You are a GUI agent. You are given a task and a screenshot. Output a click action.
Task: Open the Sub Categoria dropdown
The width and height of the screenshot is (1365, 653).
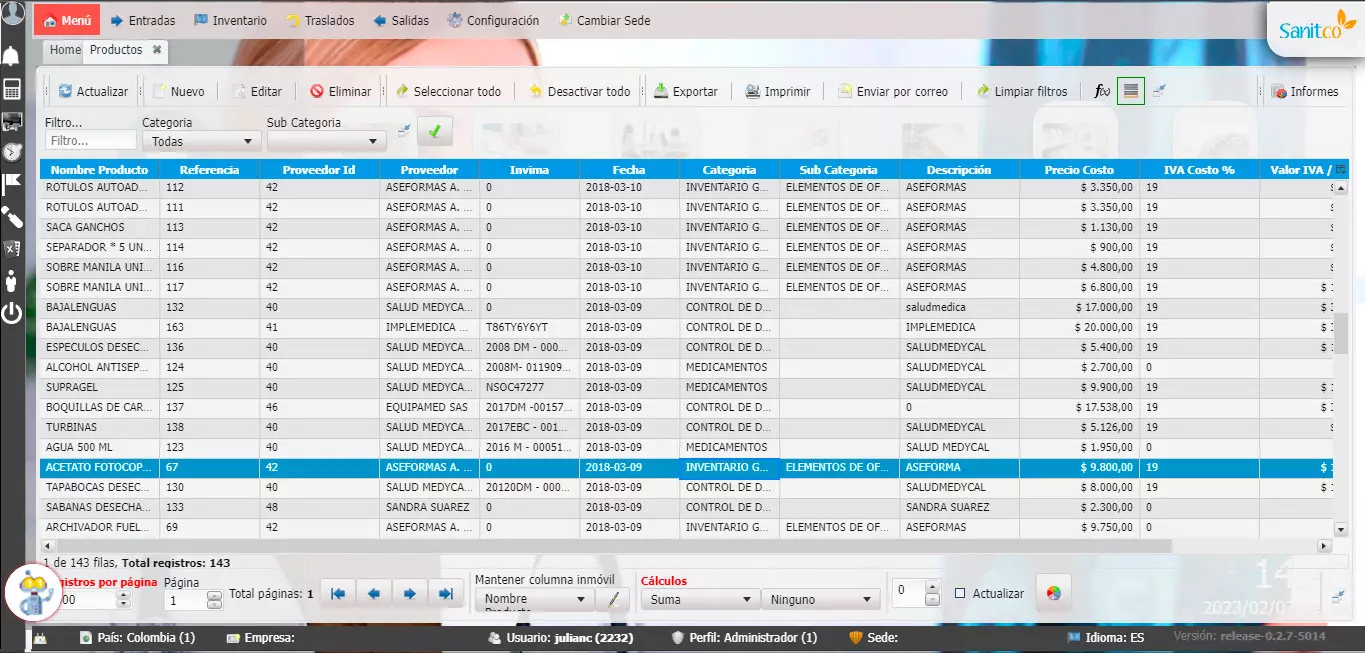point(326,142)
